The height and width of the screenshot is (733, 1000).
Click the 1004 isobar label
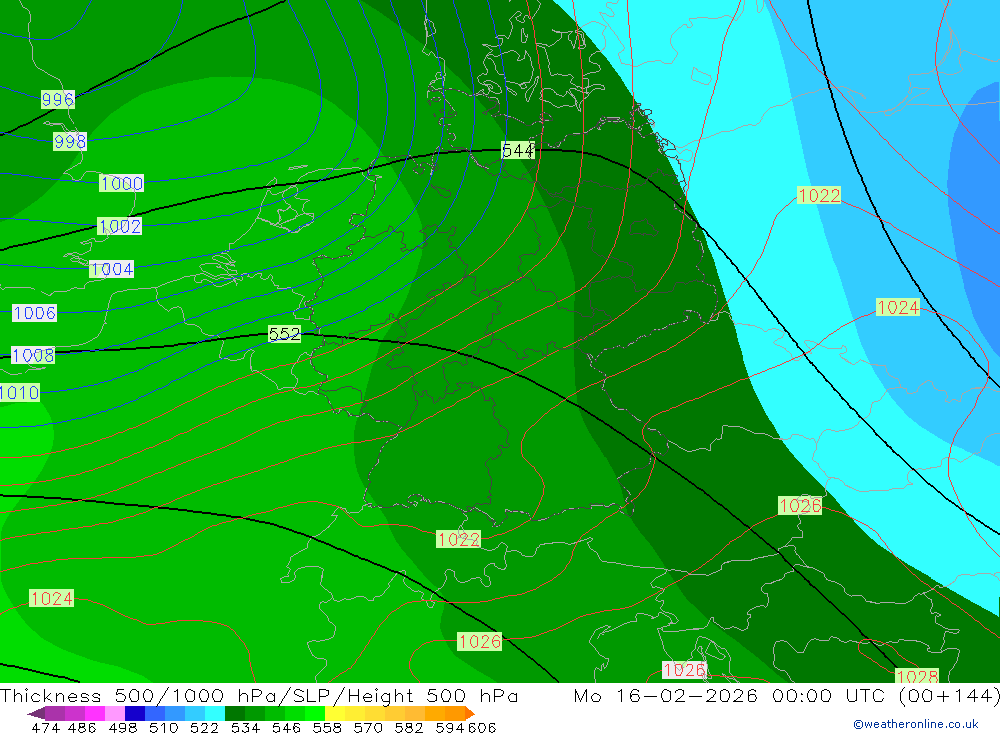click(x=112, y=269)
